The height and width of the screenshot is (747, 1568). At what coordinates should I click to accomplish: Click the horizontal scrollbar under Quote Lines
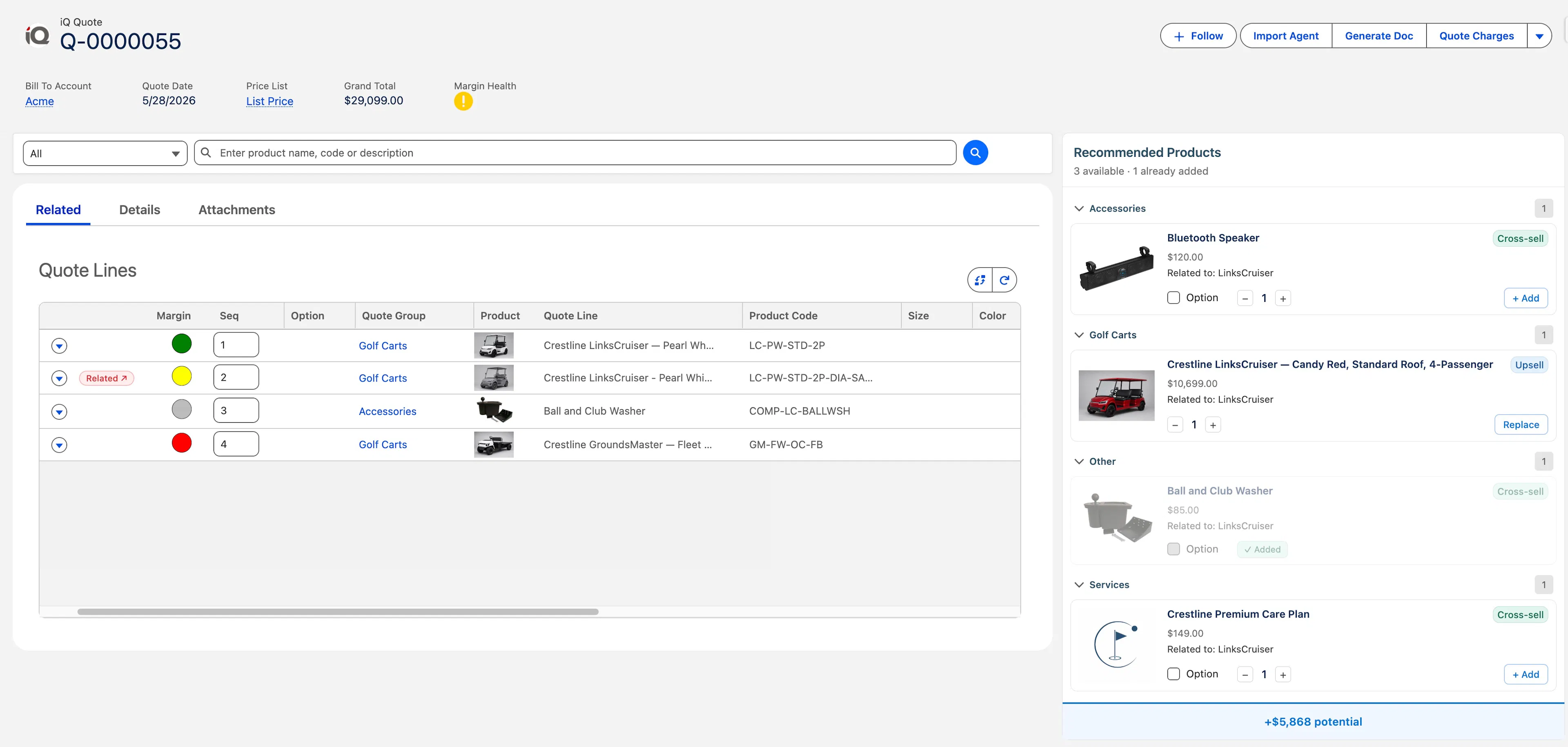(x=338, y=612)
